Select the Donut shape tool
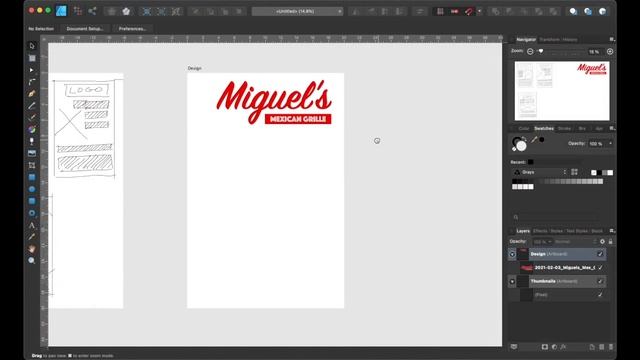640x360 pixels. coord(32,213)
